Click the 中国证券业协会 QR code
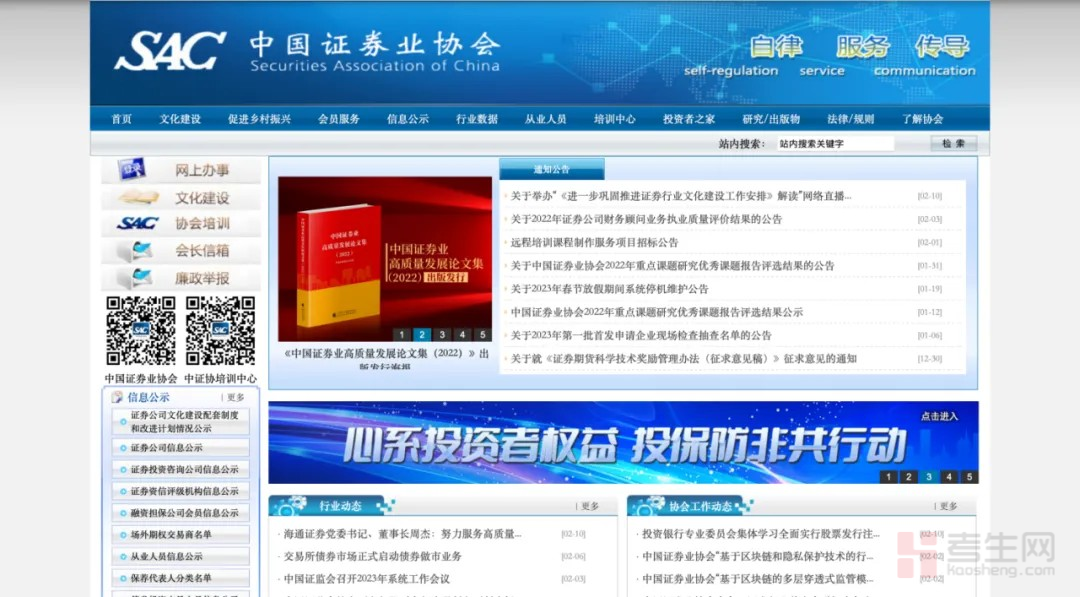Image resolution: width=1080 pixels, height=597 pixels. coord(141,331)
